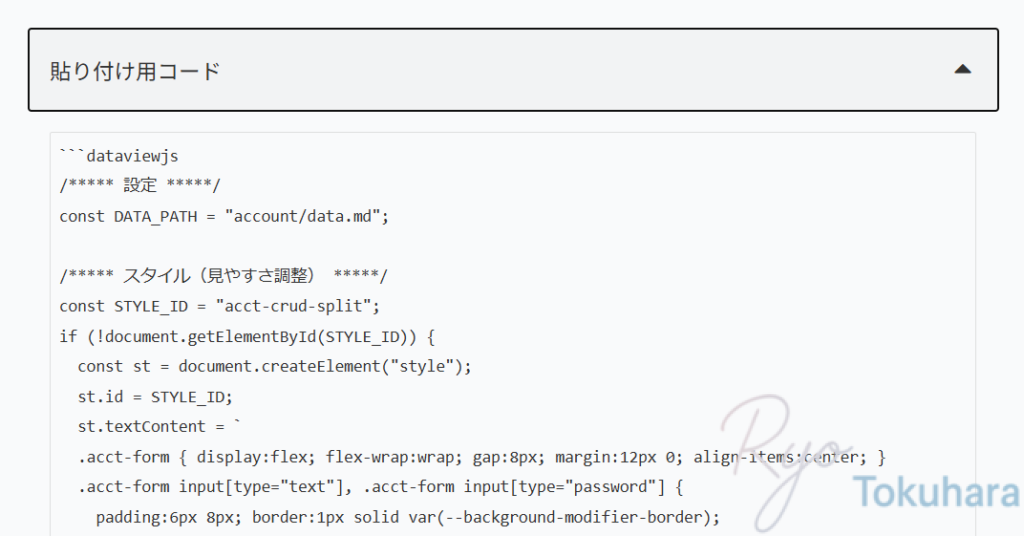The height and width of the screenshot is (536, 1024).
Task: Click the /***** 設定 *****/ comment line
Action: click(x=140, y=185)
